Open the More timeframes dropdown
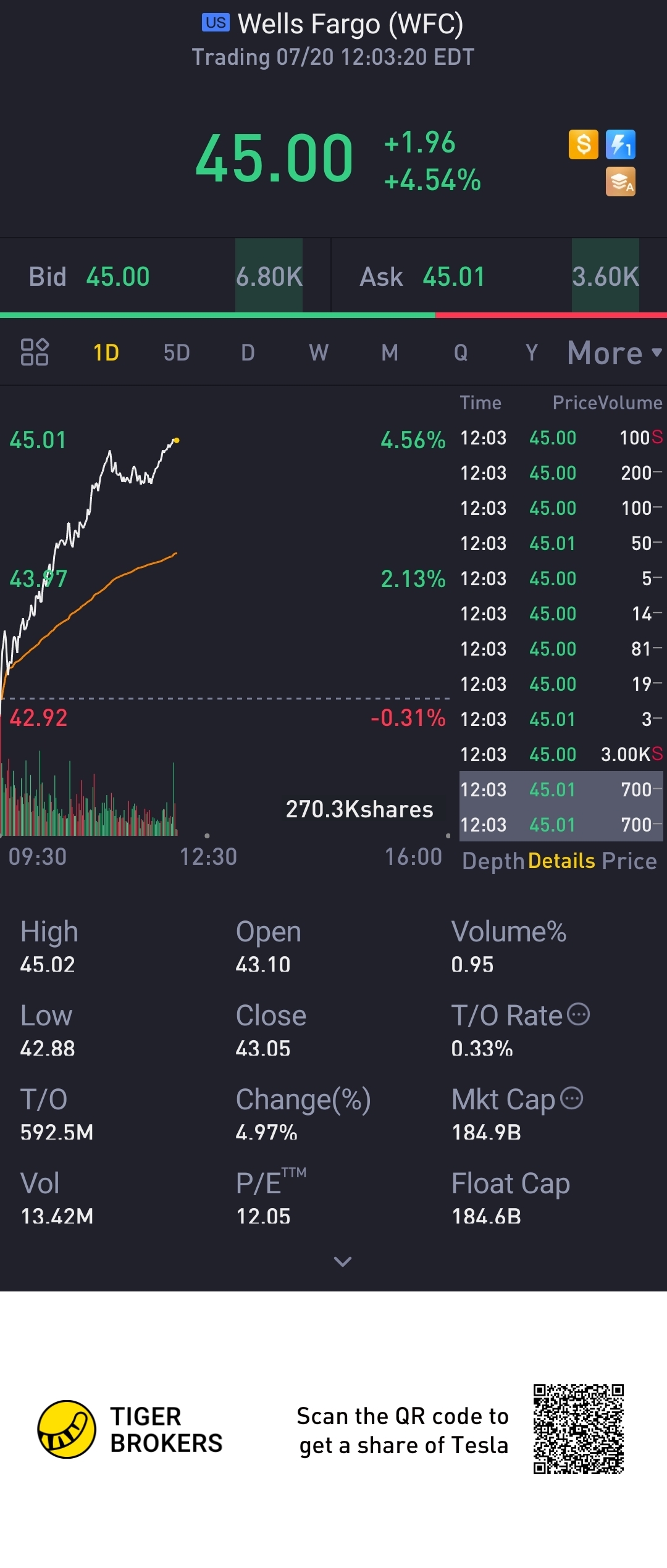The height and width of the screenshot is (1568, 667). coord(614,353)
